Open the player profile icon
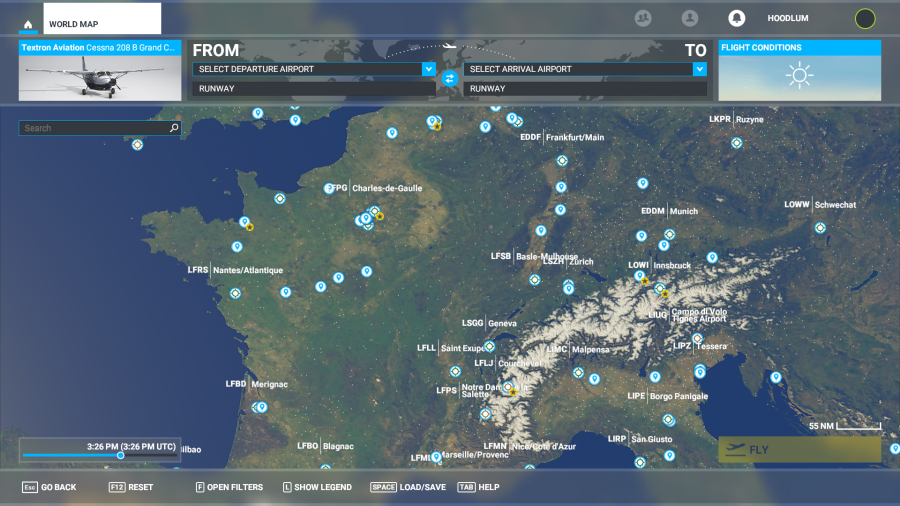900x506 pixels. click(x=689, y=18)
